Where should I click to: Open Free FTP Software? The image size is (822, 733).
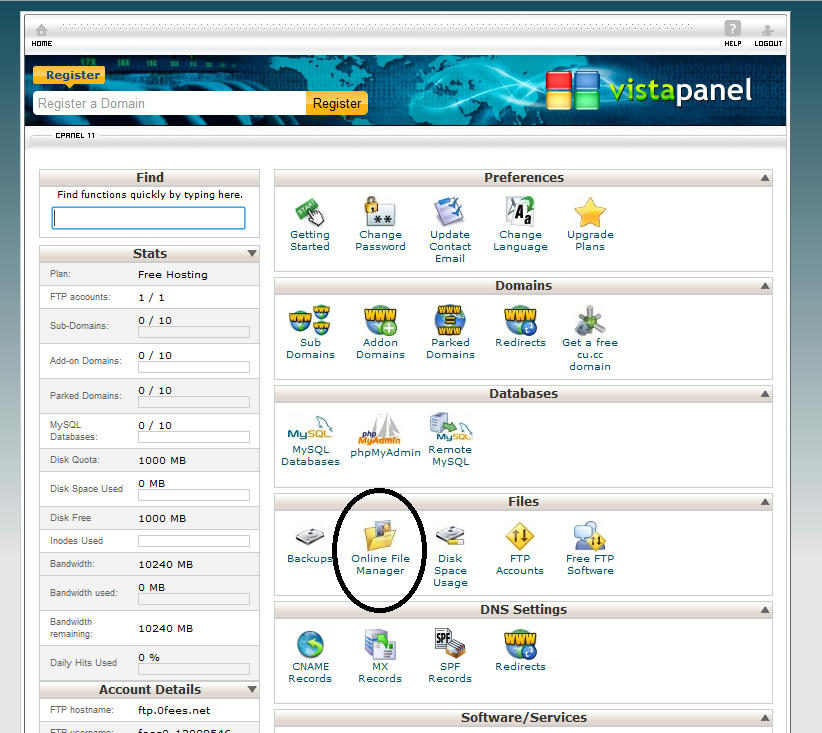coord(590,548)
